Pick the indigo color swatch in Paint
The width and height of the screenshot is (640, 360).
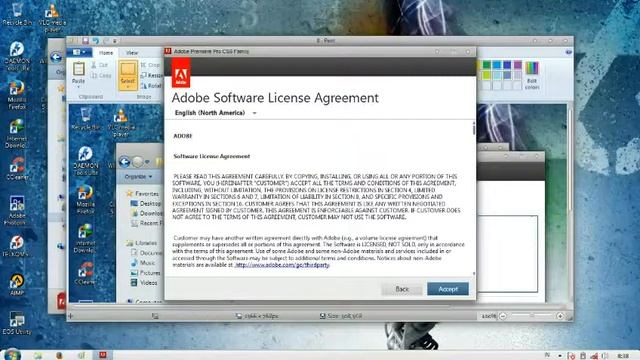[x=507, y=65]
